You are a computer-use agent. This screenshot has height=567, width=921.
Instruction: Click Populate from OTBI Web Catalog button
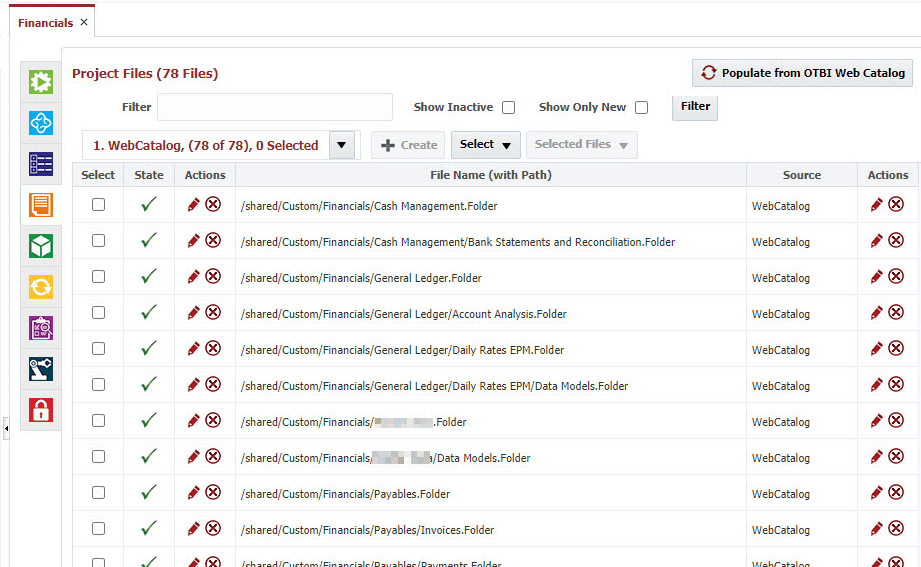click(802, 73)
